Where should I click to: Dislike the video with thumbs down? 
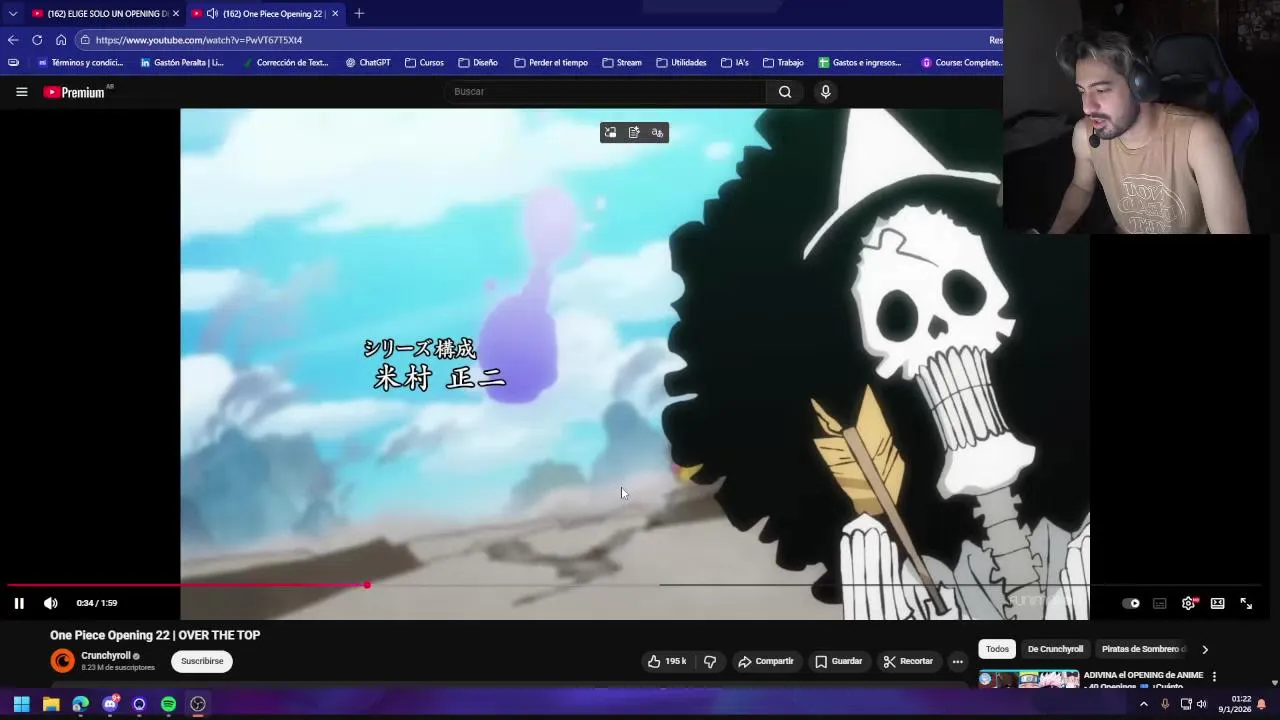[710, 661]
